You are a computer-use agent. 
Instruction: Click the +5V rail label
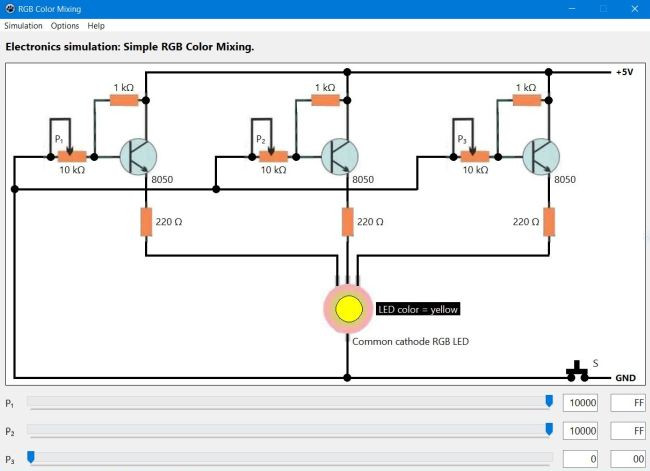[624, 72]
